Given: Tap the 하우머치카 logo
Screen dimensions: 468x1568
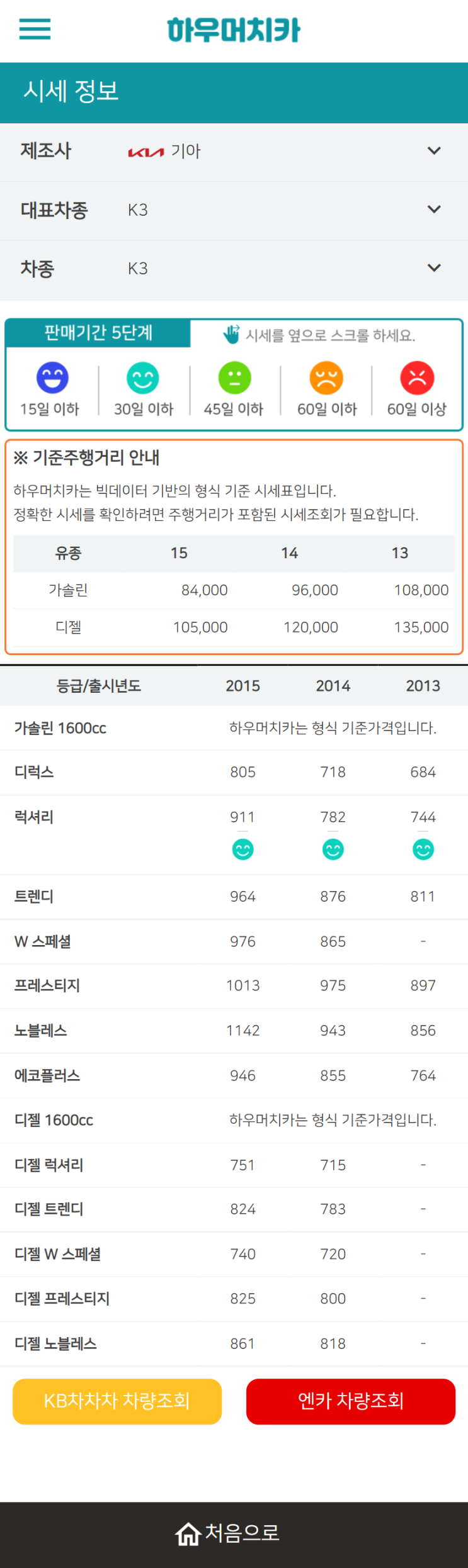Looking at the screenshot, I should [x=234, y=30].
